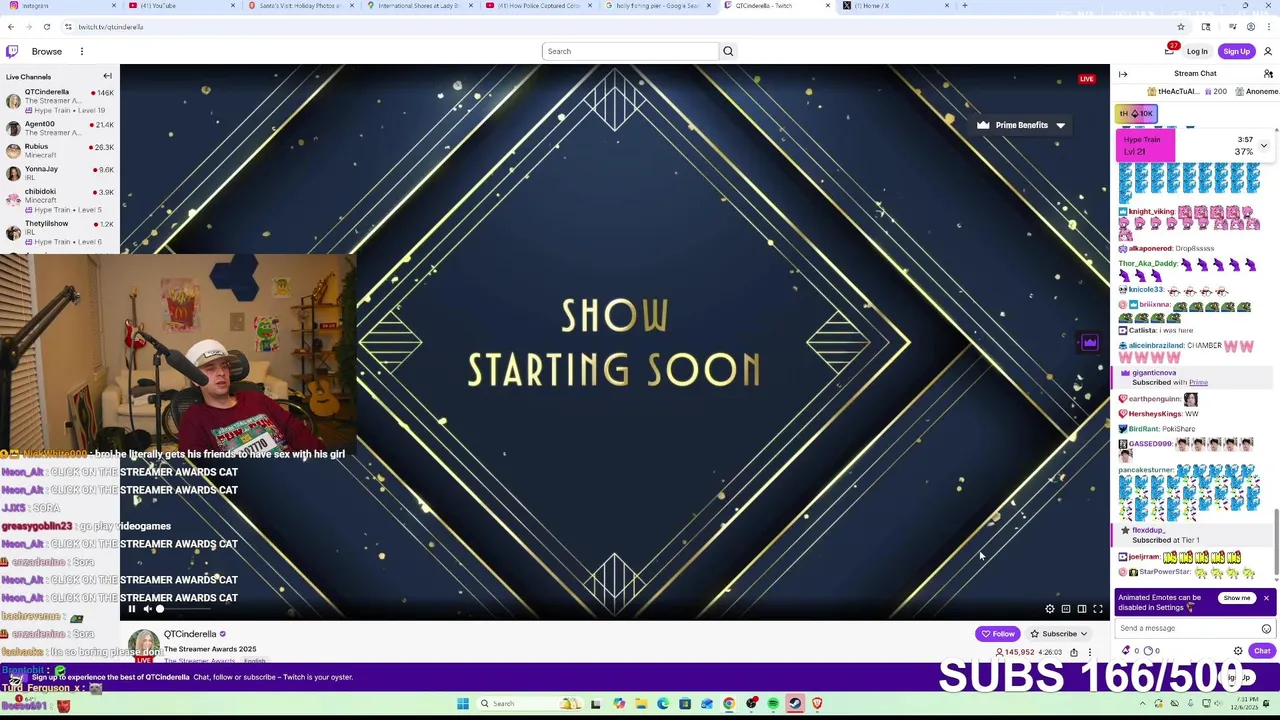
Task: Open the channel points icon
Action: pos(1147,651)
